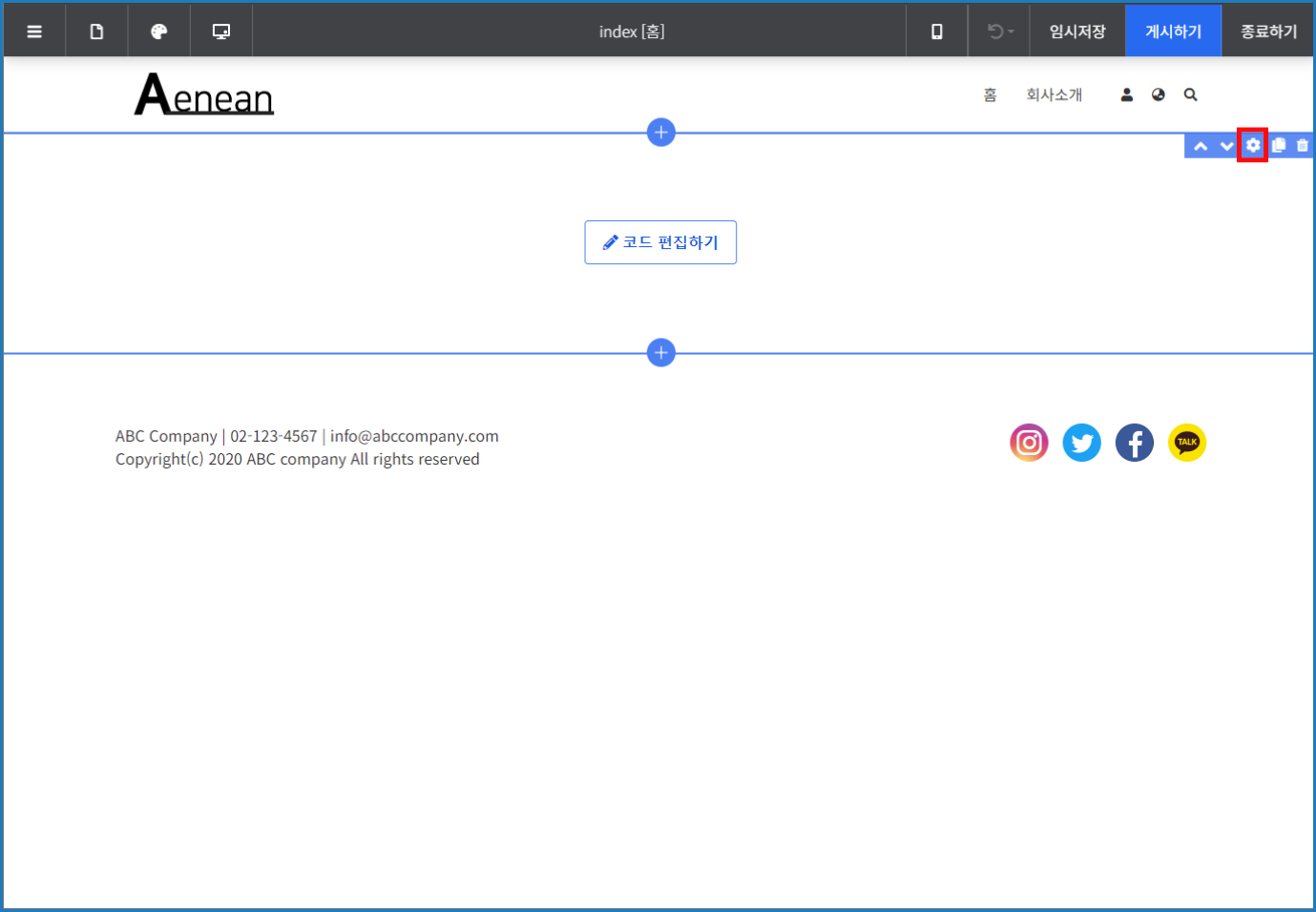The width and height of the screenshot is (1316, 912).
Task: Open the undo history dropdown
Action: (x=999, y=31)
